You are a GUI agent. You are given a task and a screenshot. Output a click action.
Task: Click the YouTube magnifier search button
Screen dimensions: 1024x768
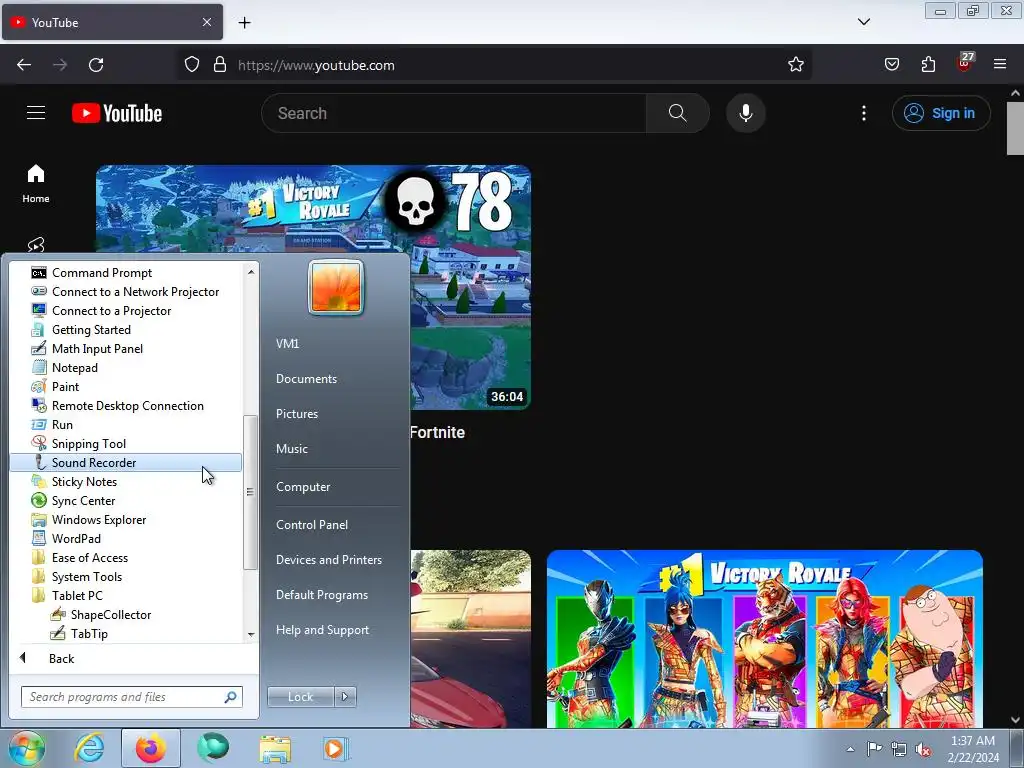tap(677, 113)
